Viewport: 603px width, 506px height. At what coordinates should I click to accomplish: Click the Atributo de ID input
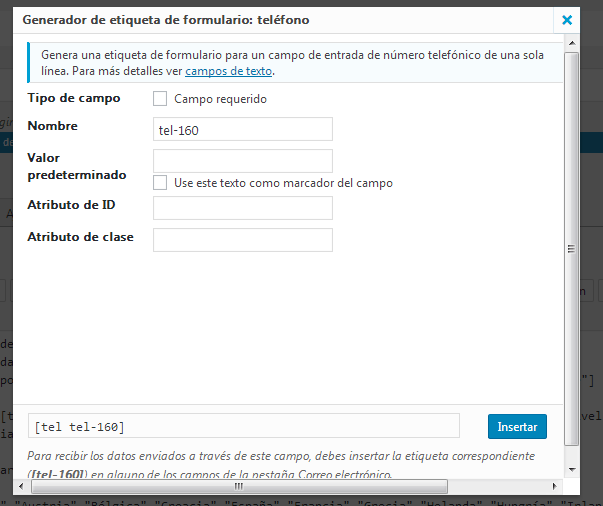tap(243, 208)
